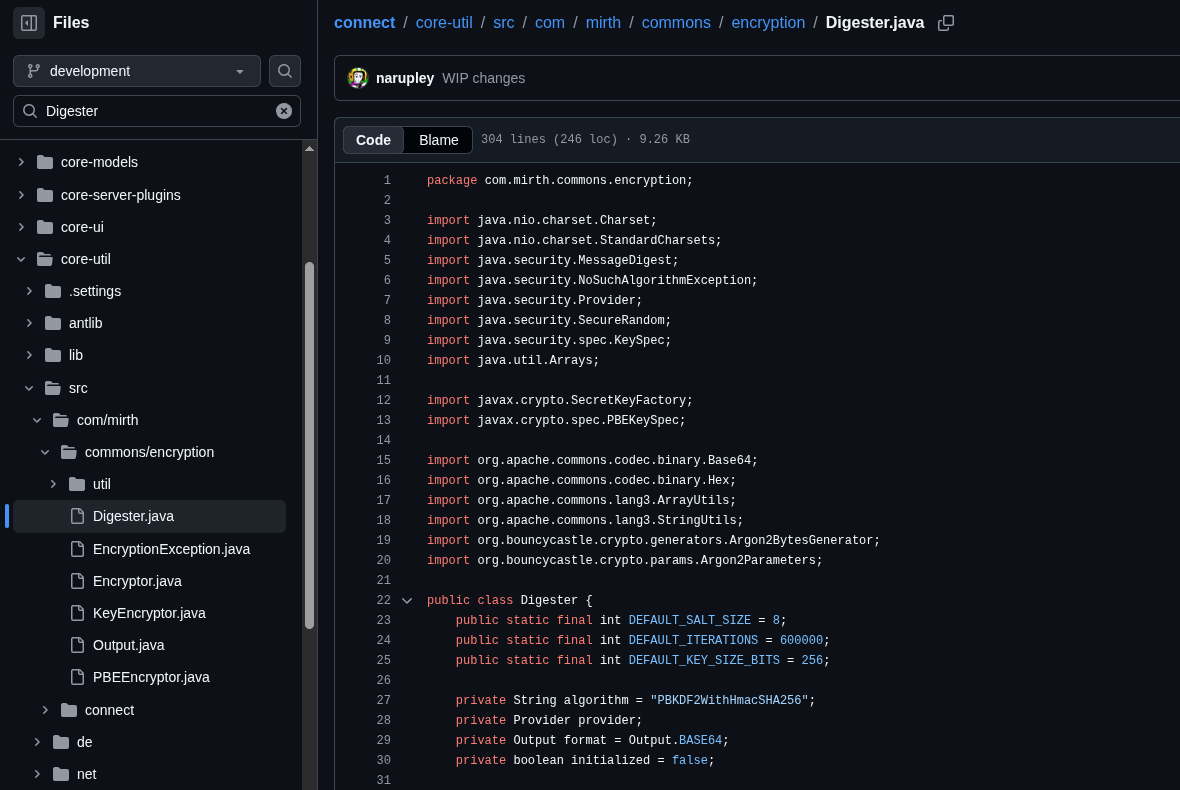Screen dimensions: 1180x790
Task: Click the EncryptionException.java file icon
Action: 77,549
